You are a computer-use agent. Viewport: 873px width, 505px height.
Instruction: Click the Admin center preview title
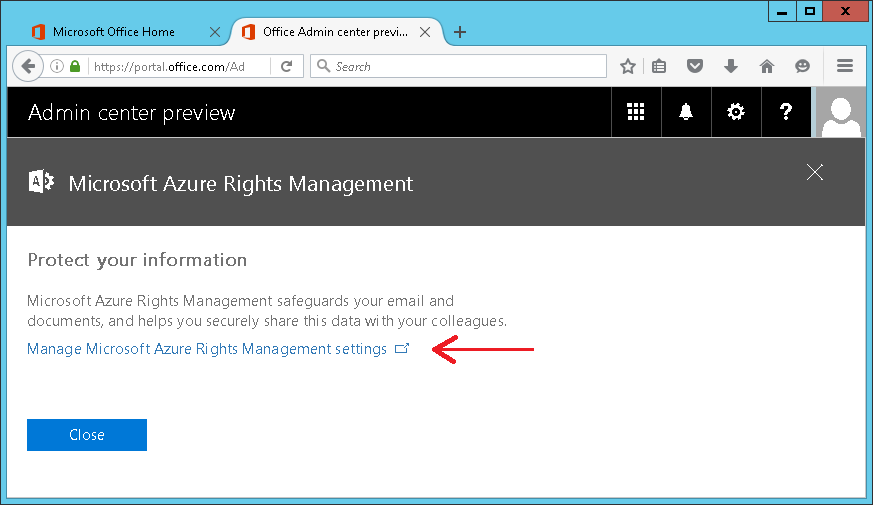132,113
